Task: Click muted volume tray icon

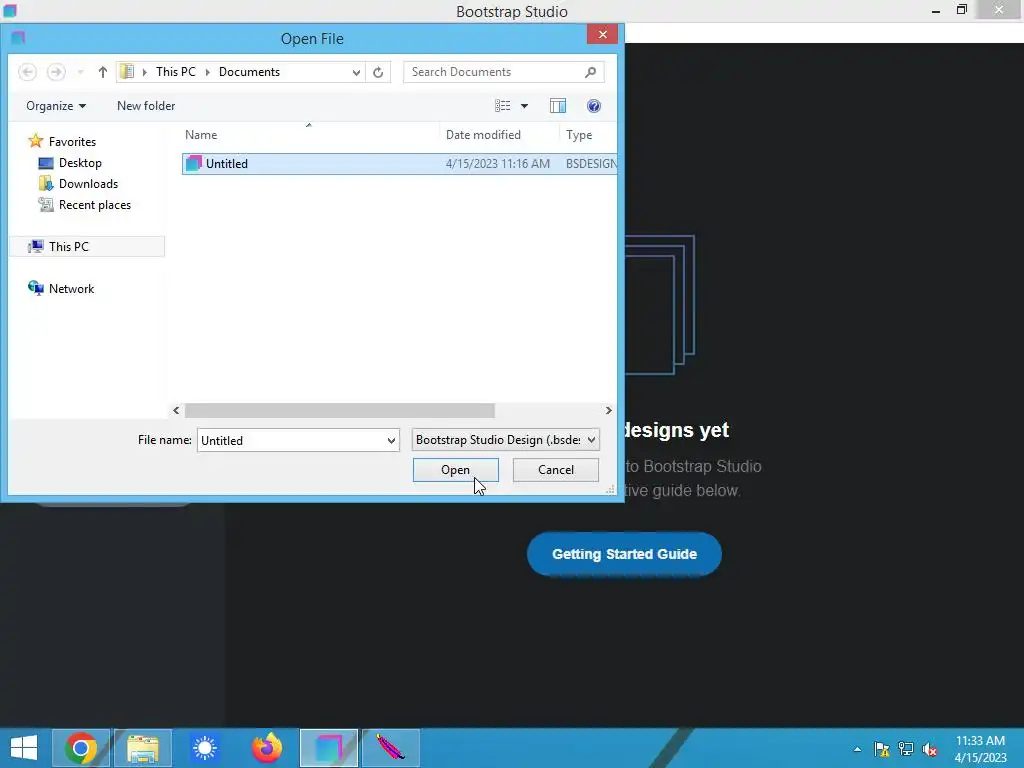Action: pyautogui.click(x=930, y=749)
